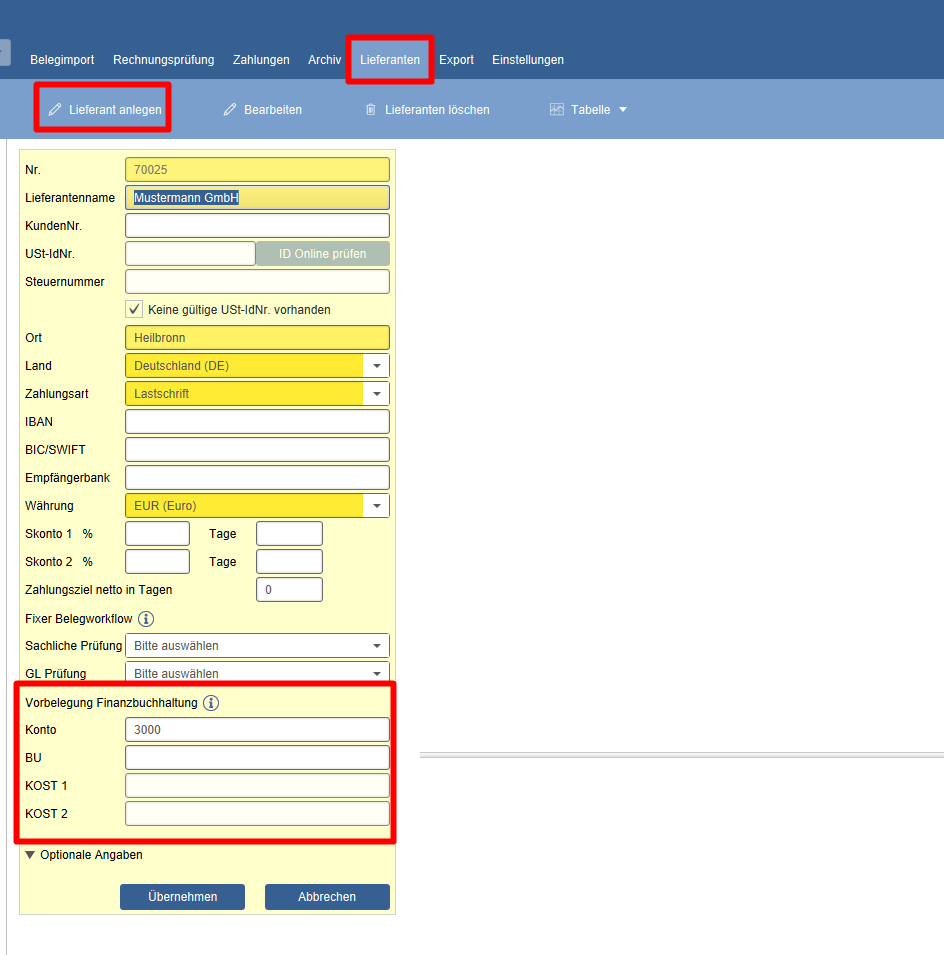Click the Skonto 1 Tage field
This screenshot has height=955, width=944.
pyautogui.click(x=289, y=534)
